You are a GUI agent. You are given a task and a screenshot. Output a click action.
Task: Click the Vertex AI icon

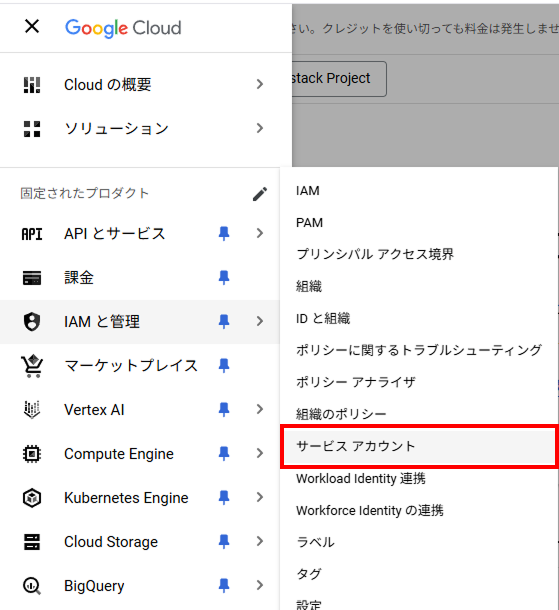[x=32, y=410]
